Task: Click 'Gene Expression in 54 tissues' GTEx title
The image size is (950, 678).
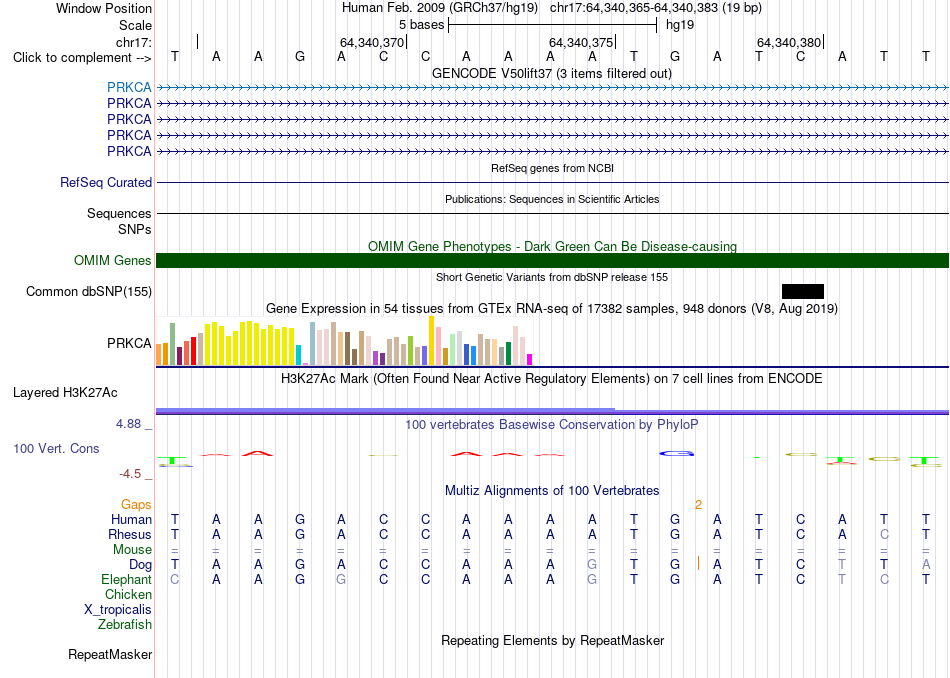Action: [552, 308]
